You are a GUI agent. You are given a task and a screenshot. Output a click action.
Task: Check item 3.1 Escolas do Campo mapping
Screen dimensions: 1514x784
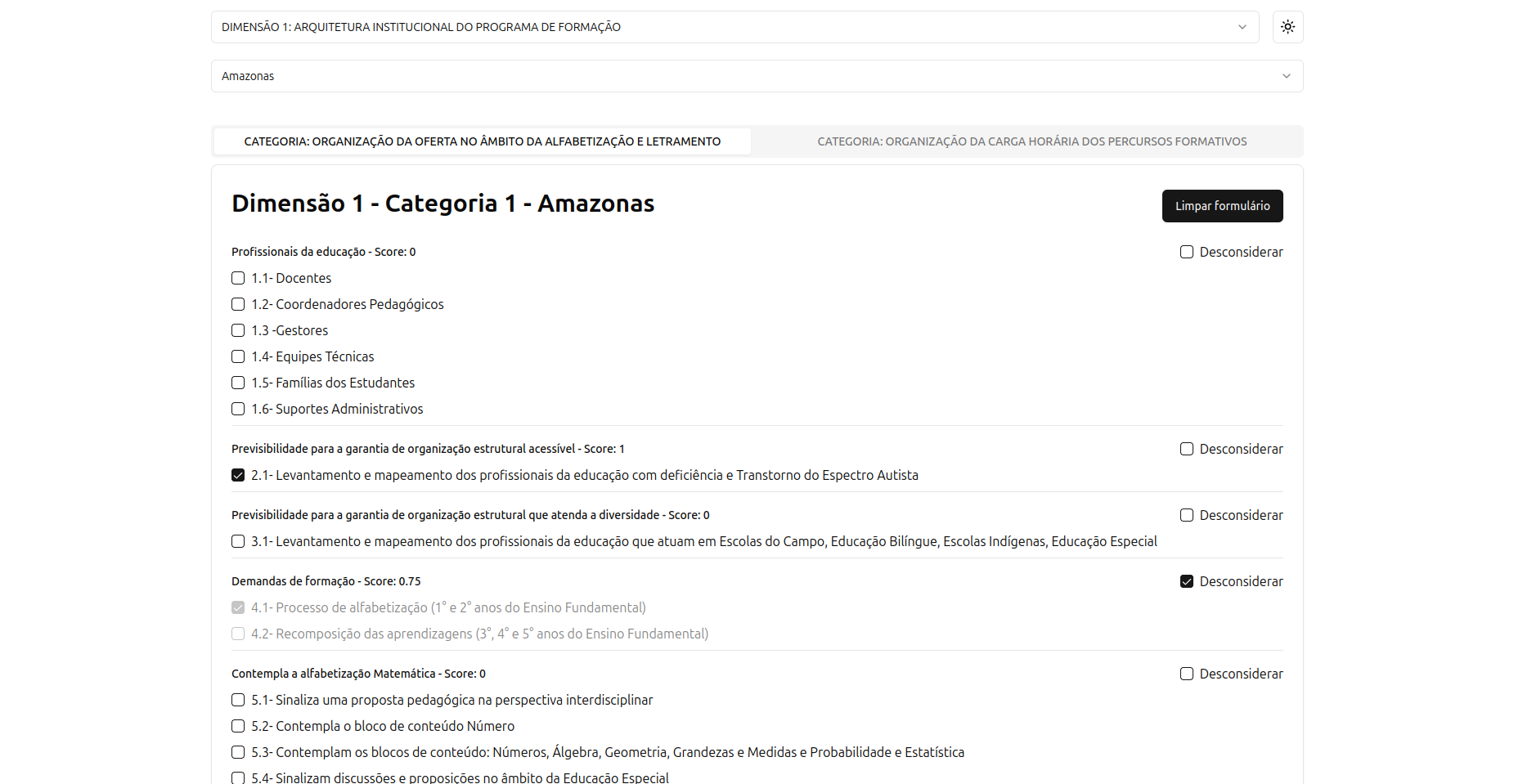coord(238,541)
